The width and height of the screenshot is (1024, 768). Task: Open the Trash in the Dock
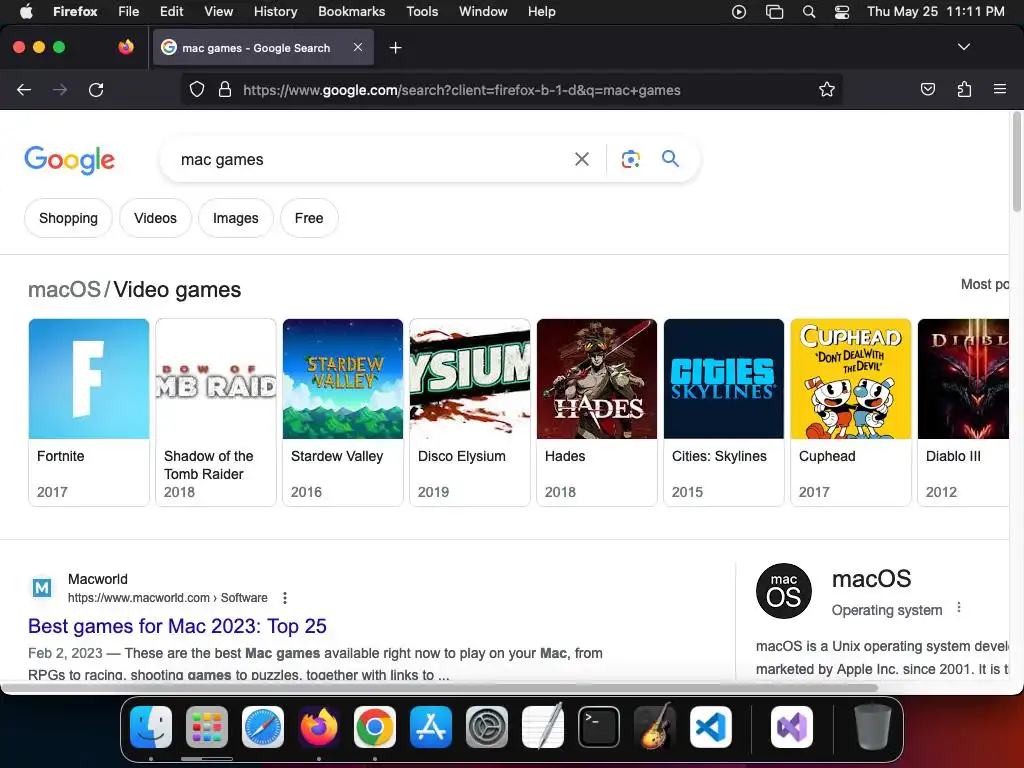(873, 727)
